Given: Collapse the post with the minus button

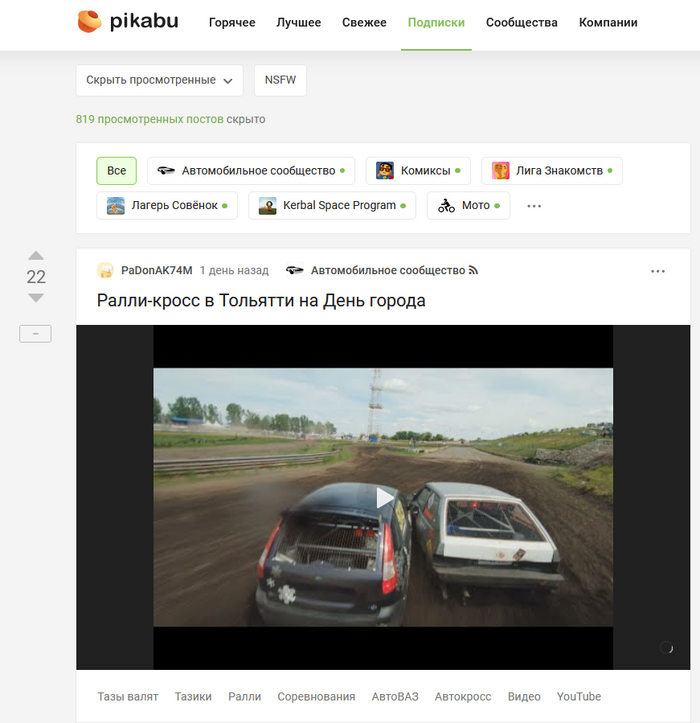Looking at the screenshot, I should pos(35,334).
